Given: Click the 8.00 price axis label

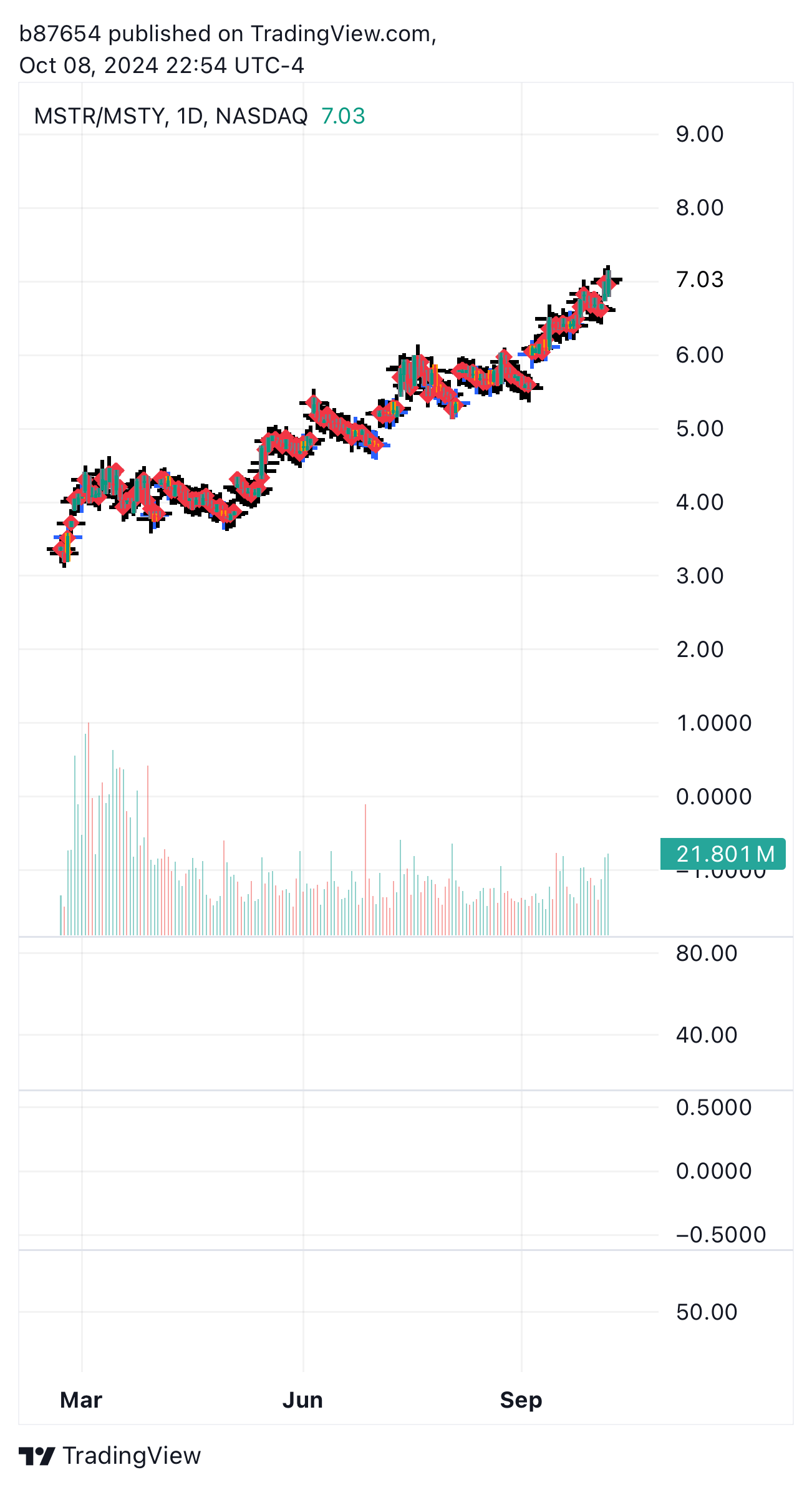Looking at the screenshot, I should [x=700, y=208].
